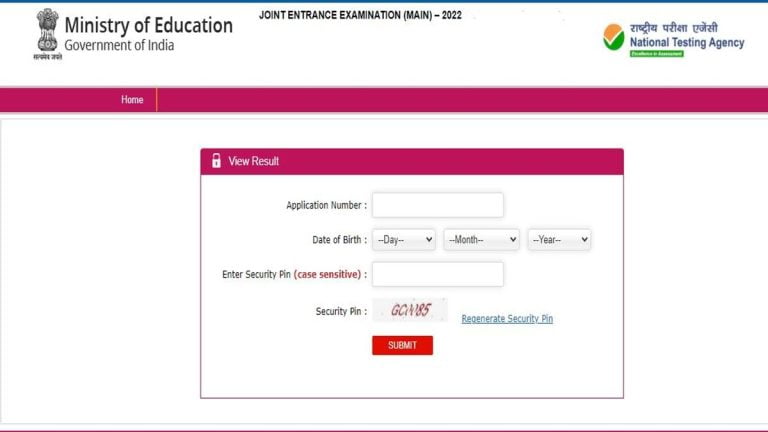Click the 'View Result' panel header text

253,161
